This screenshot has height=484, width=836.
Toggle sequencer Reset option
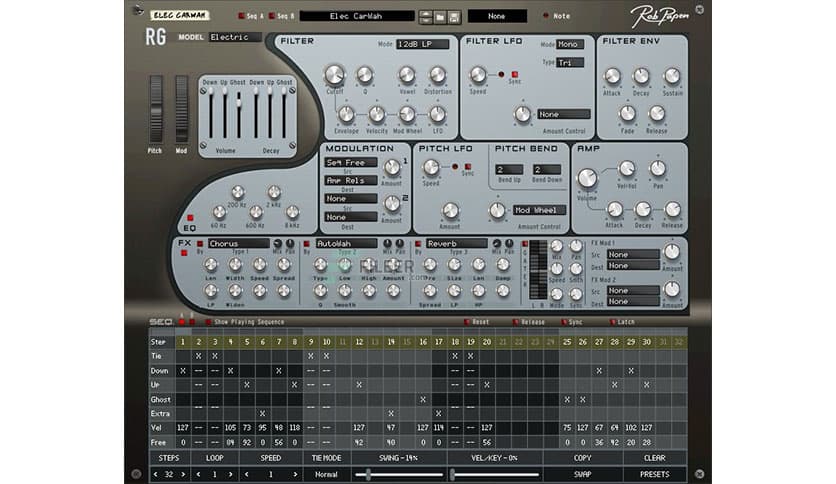pyautogui.click(x=467, y=322)
